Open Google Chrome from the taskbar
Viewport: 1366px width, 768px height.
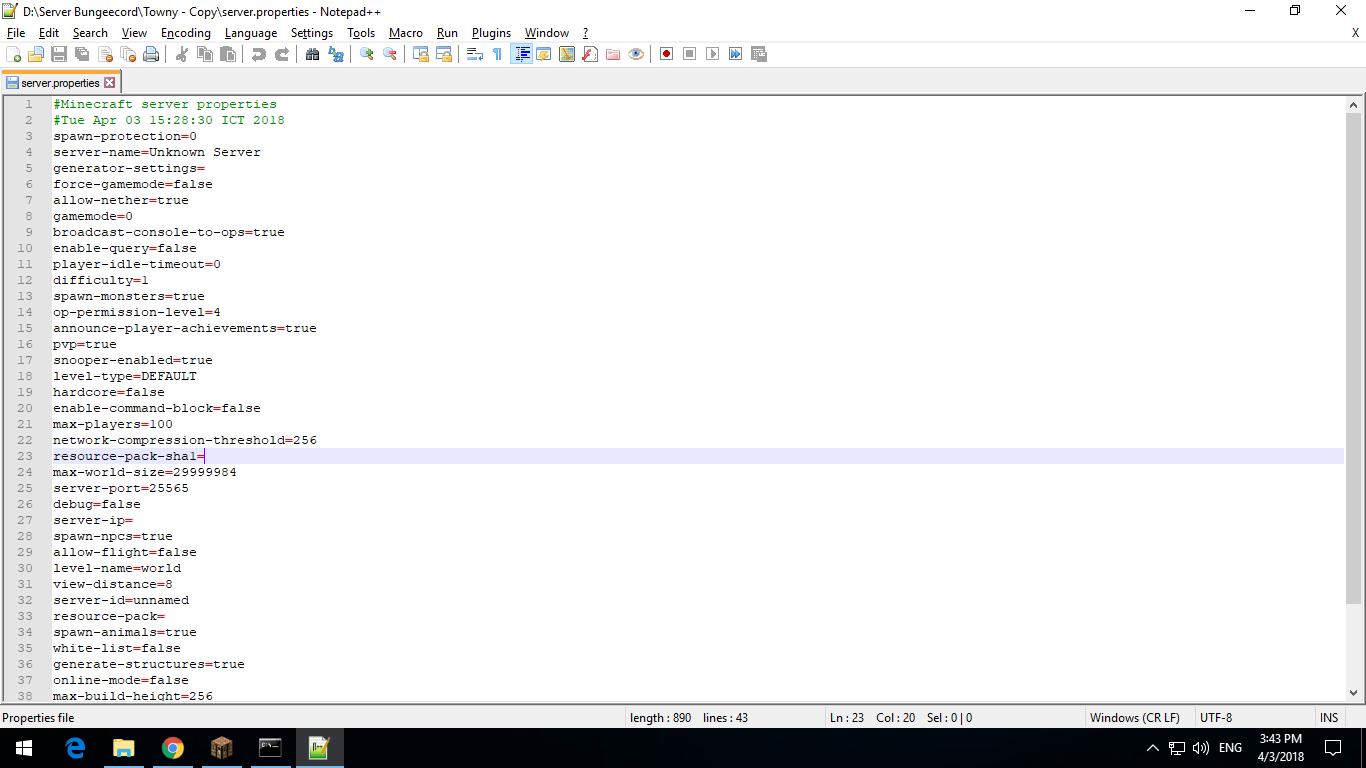173,747
